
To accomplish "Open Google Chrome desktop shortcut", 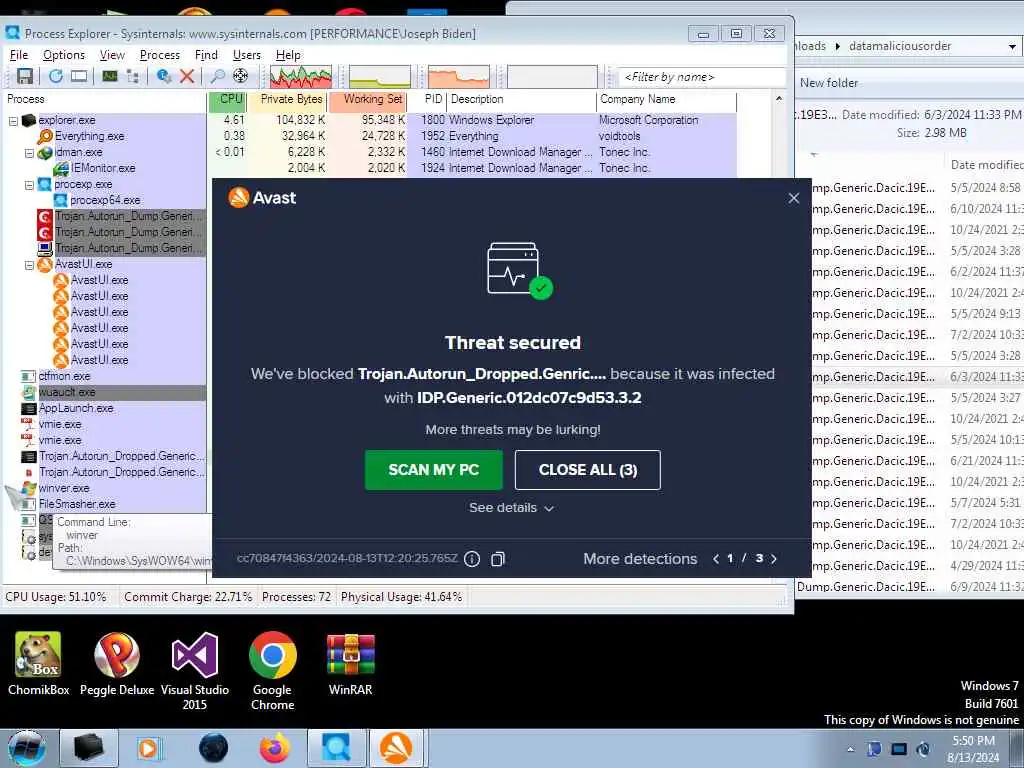I will (x=272, y=671).
